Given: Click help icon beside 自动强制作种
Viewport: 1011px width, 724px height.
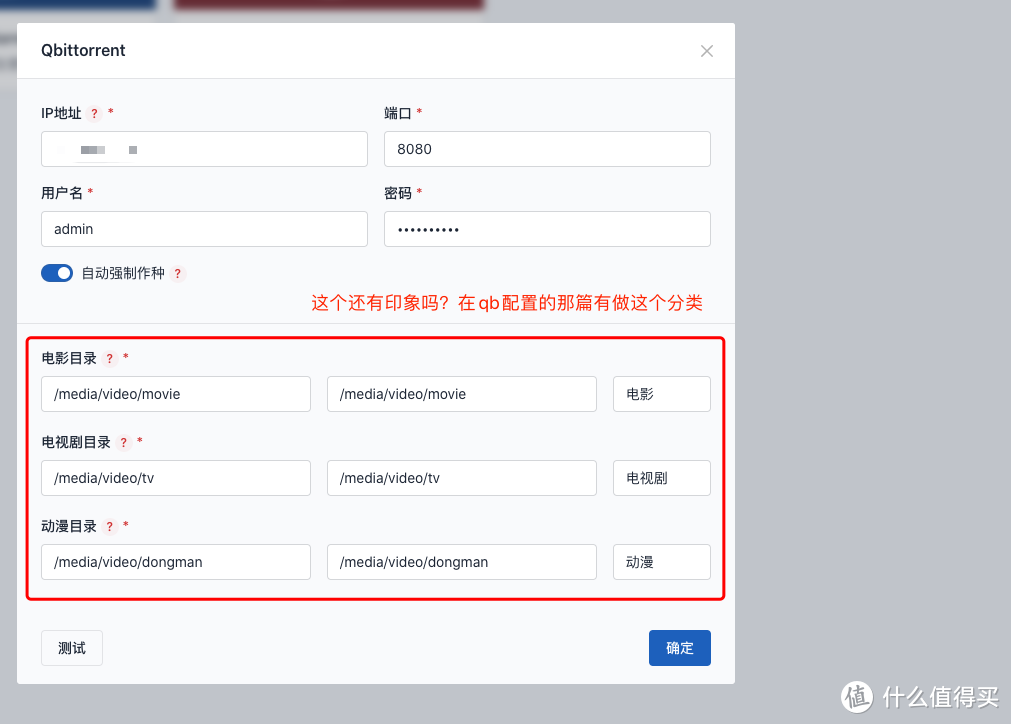Looking at the screenshot, I should (x=178, y=273).
